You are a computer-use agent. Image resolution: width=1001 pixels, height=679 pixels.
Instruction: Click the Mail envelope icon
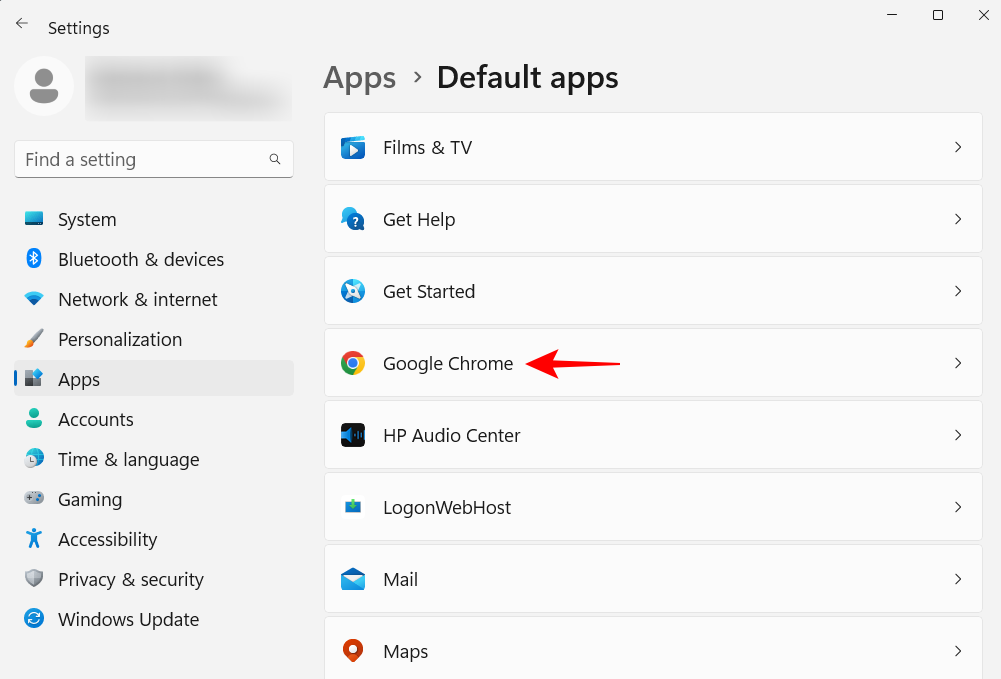[352, 579]
